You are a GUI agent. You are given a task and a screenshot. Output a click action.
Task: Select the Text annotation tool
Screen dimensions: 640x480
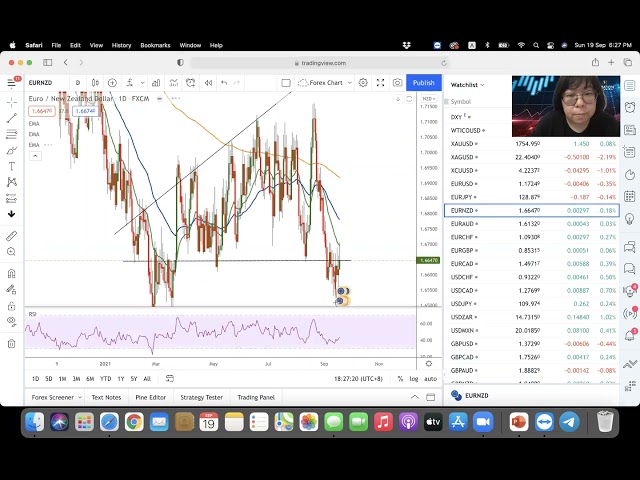point(12,166)
